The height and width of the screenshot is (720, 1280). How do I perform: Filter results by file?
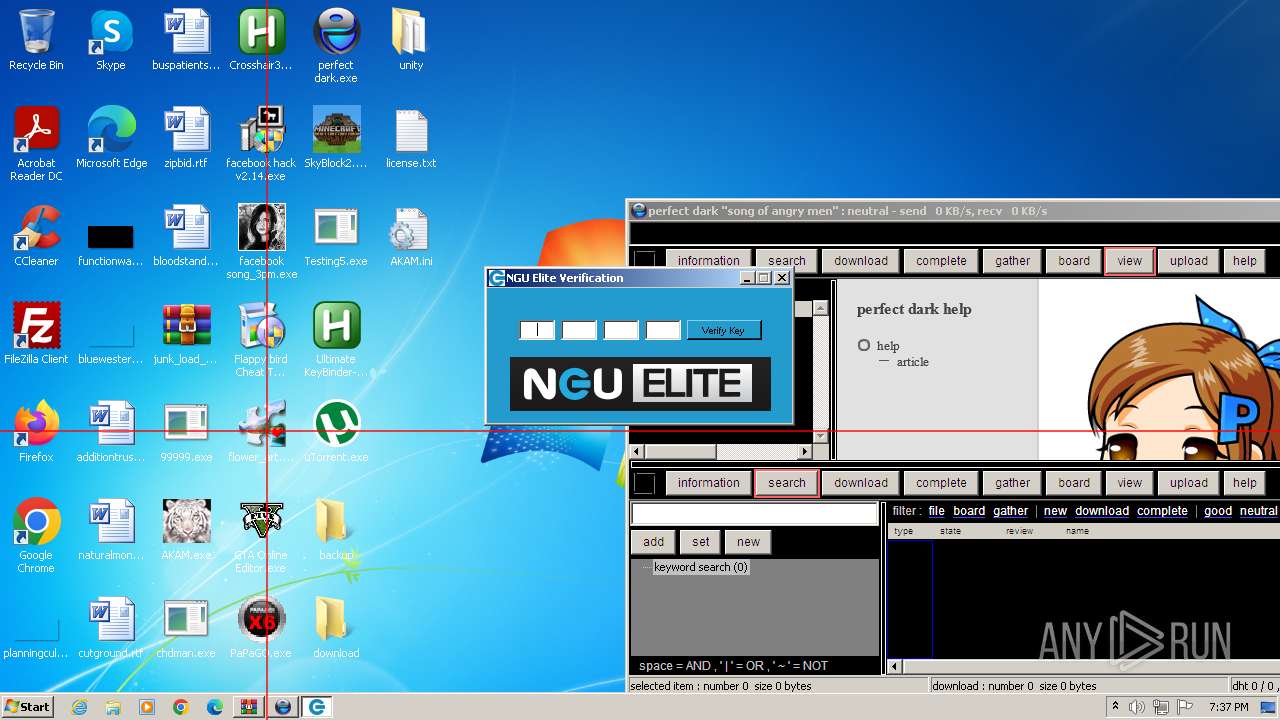[936, 511]
